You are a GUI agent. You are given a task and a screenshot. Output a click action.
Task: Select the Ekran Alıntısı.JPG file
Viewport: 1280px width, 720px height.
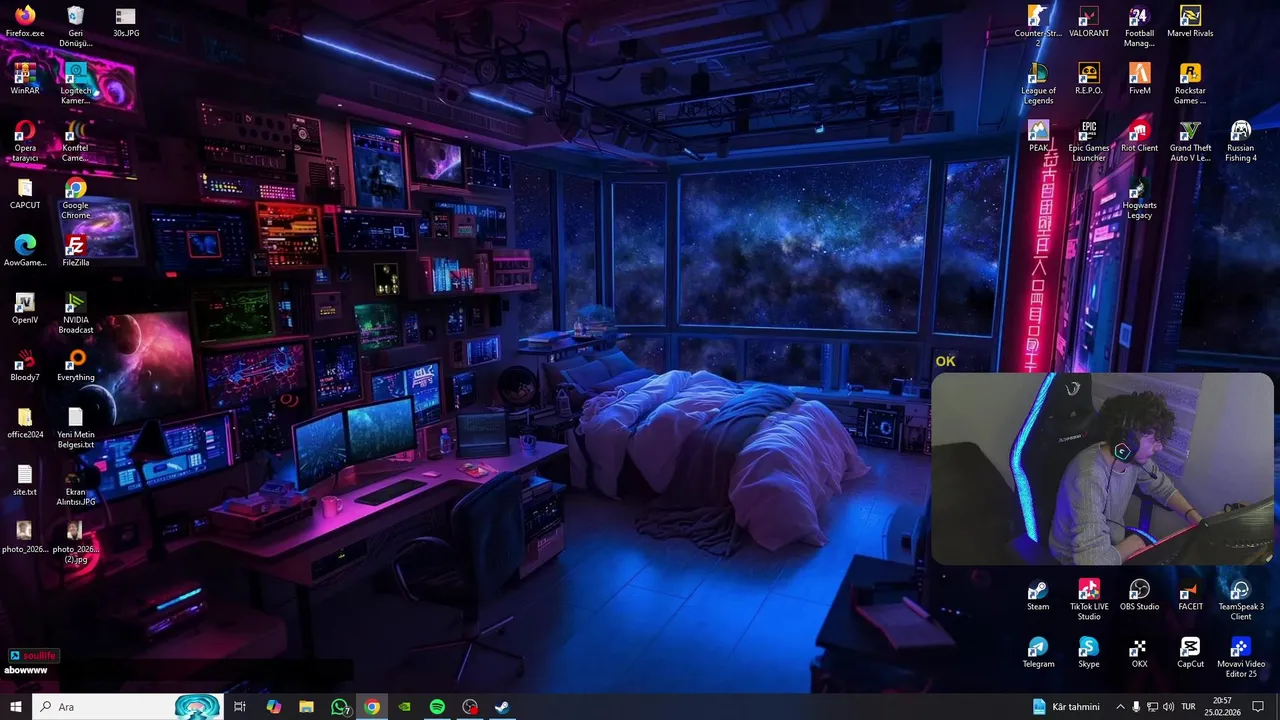(75, 486)
